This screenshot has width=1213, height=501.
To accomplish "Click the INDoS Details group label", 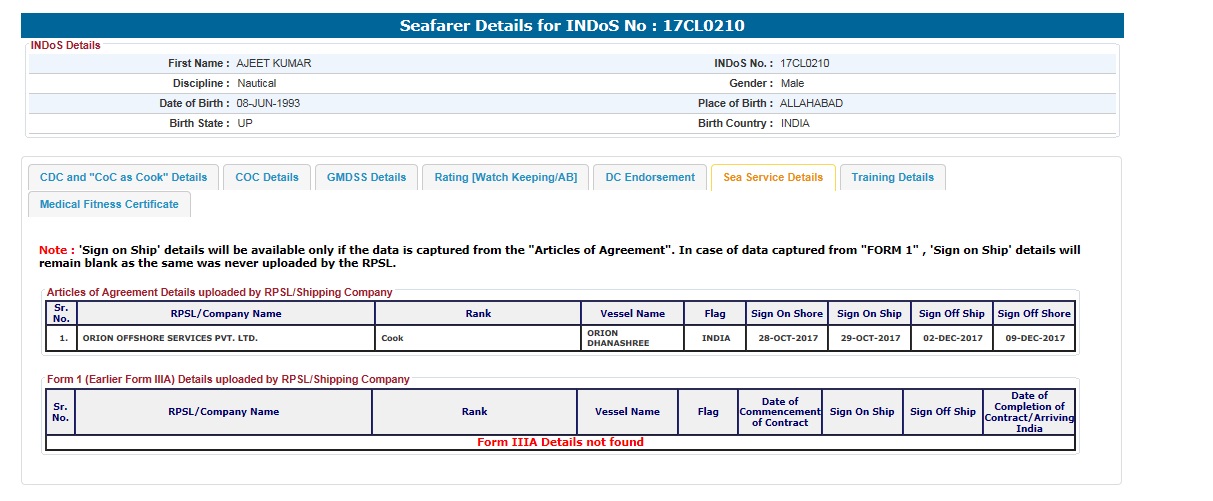I will (x=65, y=45).
